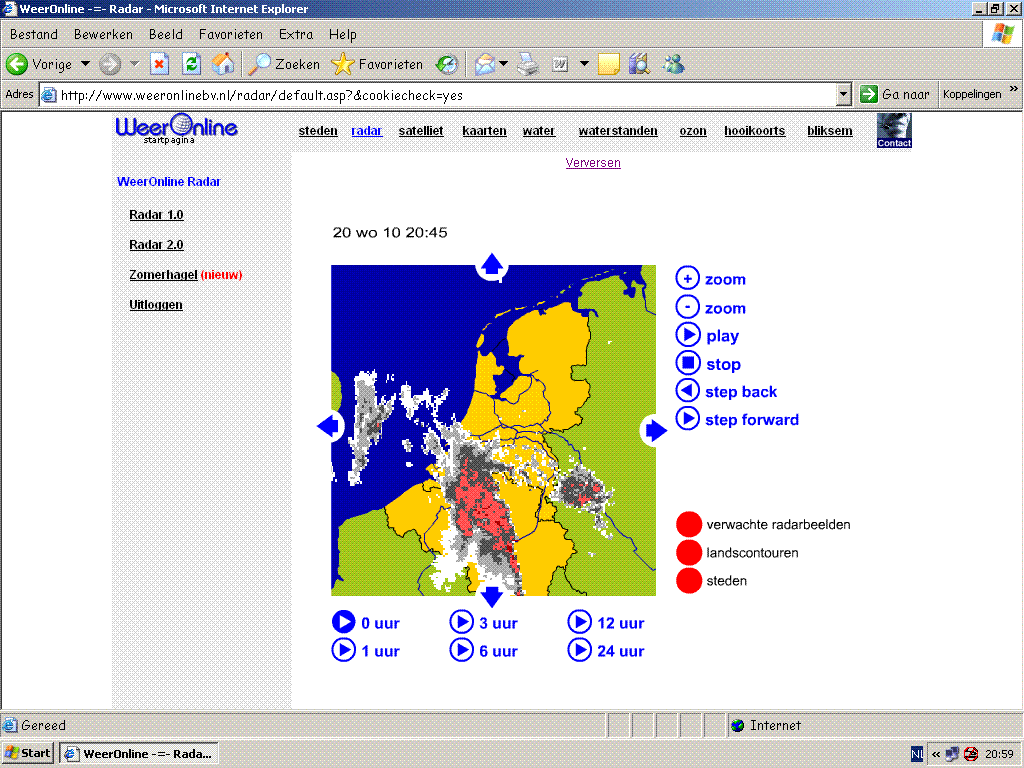This screenshot has width=1024, height=768.
Task: Open the Zomerhagel link in sidebar
Action: click(x=163, y=274)
